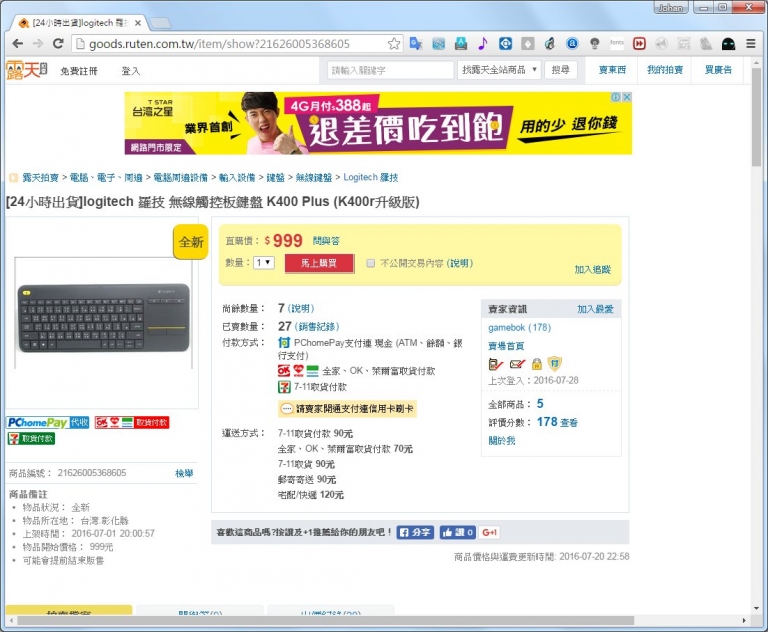This screenshot has width=768, height=632.
Task: Expand the 找露天全站商品 search scope dropdown
Action: pyautogui.click(x=499, y=70)
